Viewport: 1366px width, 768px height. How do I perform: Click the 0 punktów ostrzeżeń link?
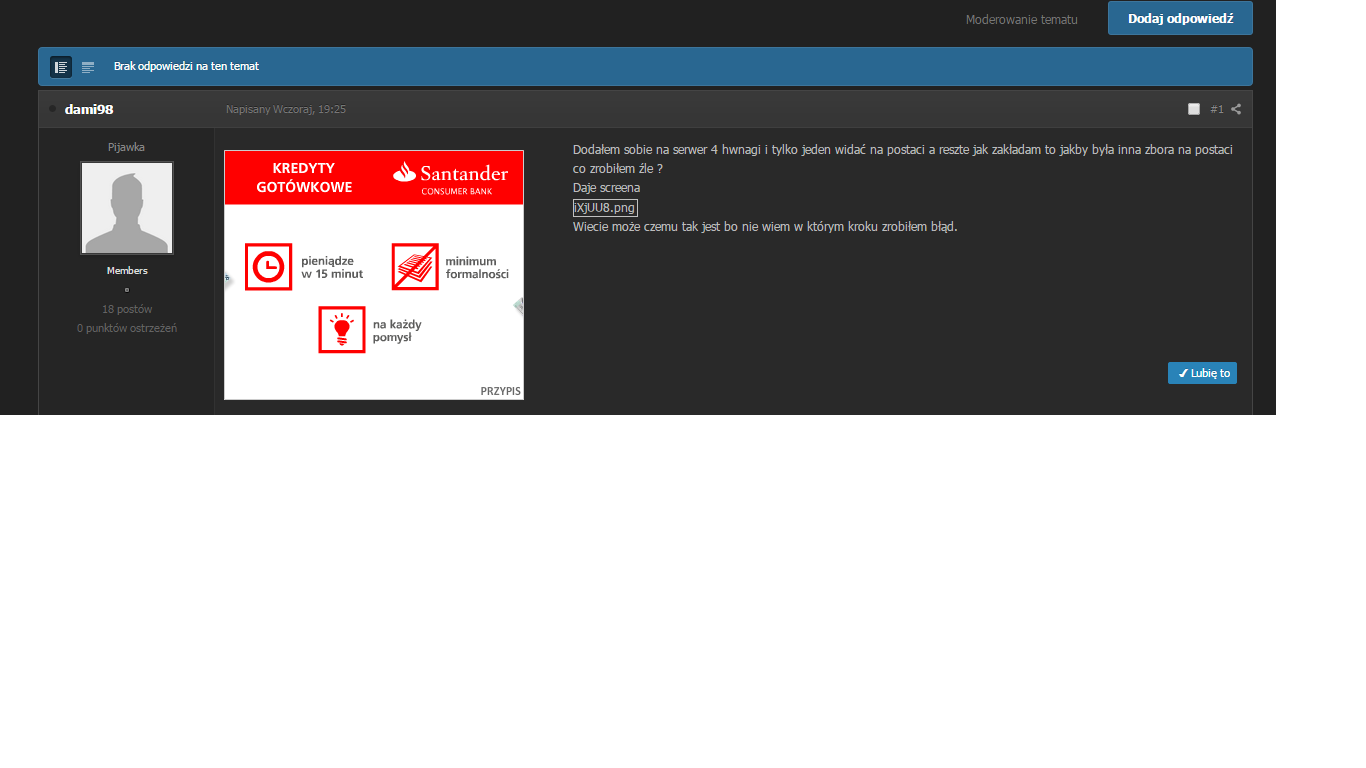click(x=127, y=328)
